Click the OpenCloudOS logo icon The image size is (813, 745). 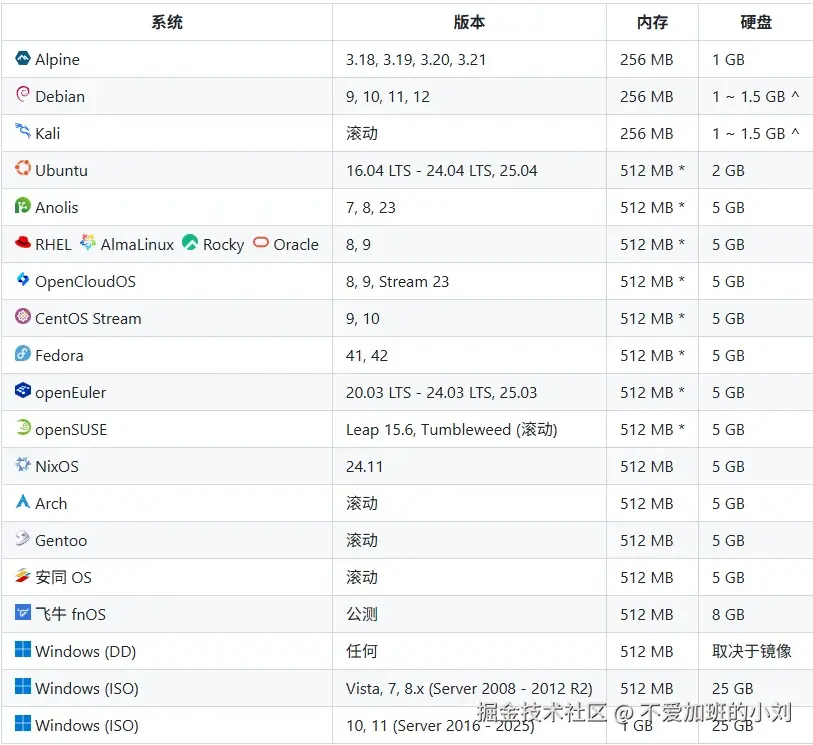tap(23, 279)
